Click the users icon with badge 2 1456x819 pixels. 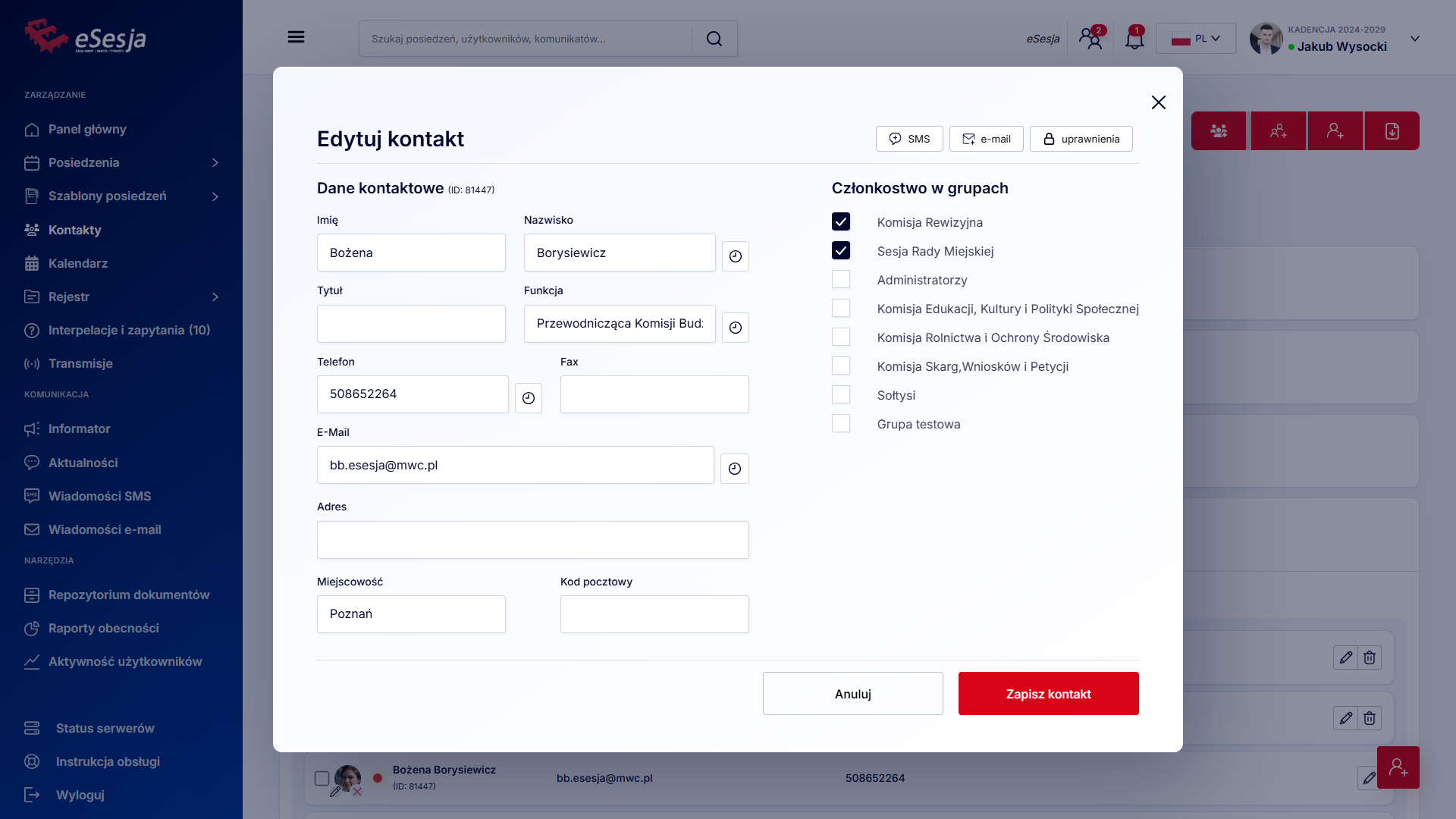tap(1091, 39)
